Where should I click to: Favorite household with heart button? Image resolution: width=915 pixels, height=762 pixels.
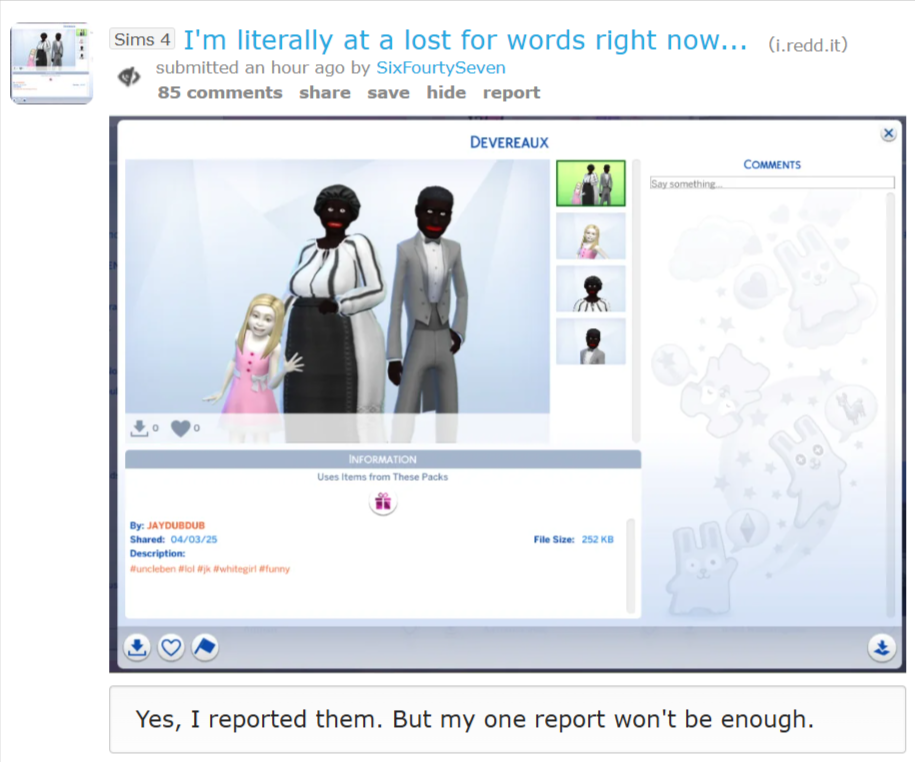171,647
